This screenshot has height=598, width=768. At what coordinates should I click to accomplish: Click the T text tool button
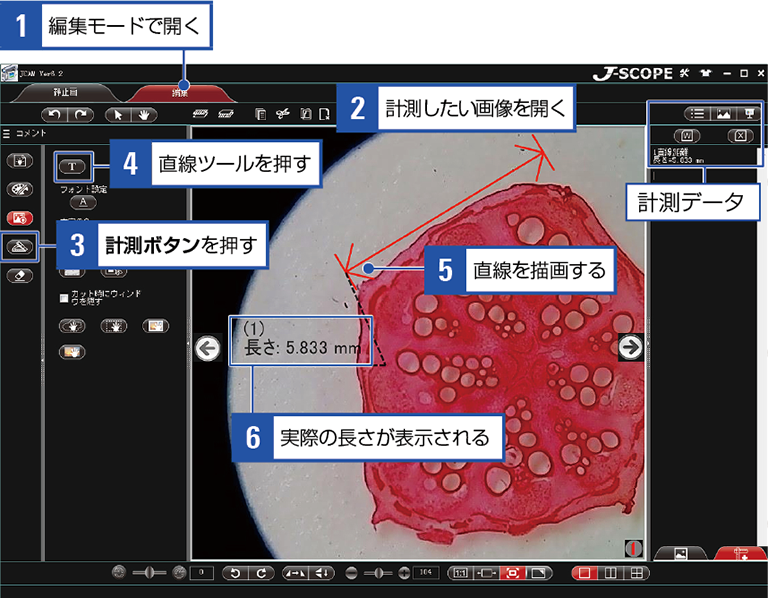pos(75,165)
